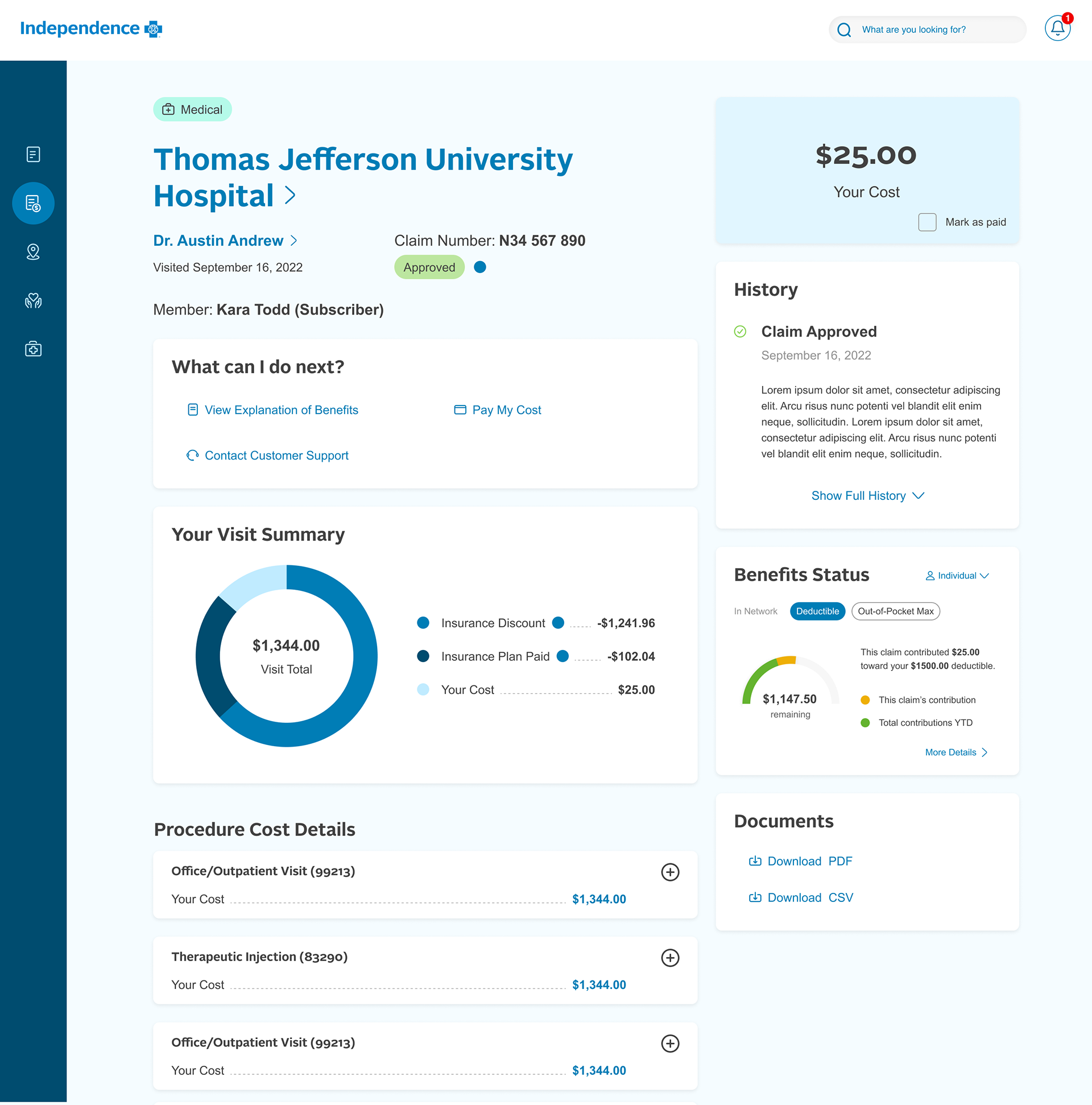
Task: Open More Details link
Action: click(950, 752)
